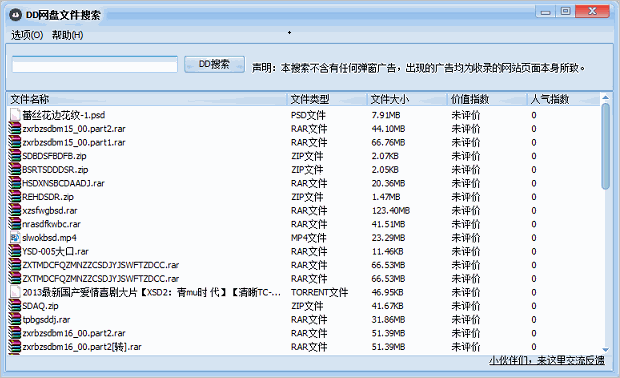
Task: Select file name zxrbzsdbm16_00.part2.rar
Action: [74, 333]
